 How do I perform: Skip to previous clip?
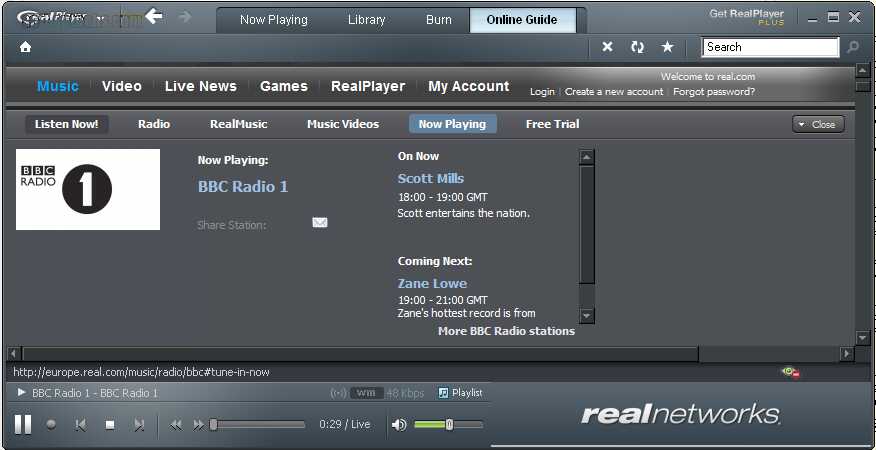coord(80,425)
